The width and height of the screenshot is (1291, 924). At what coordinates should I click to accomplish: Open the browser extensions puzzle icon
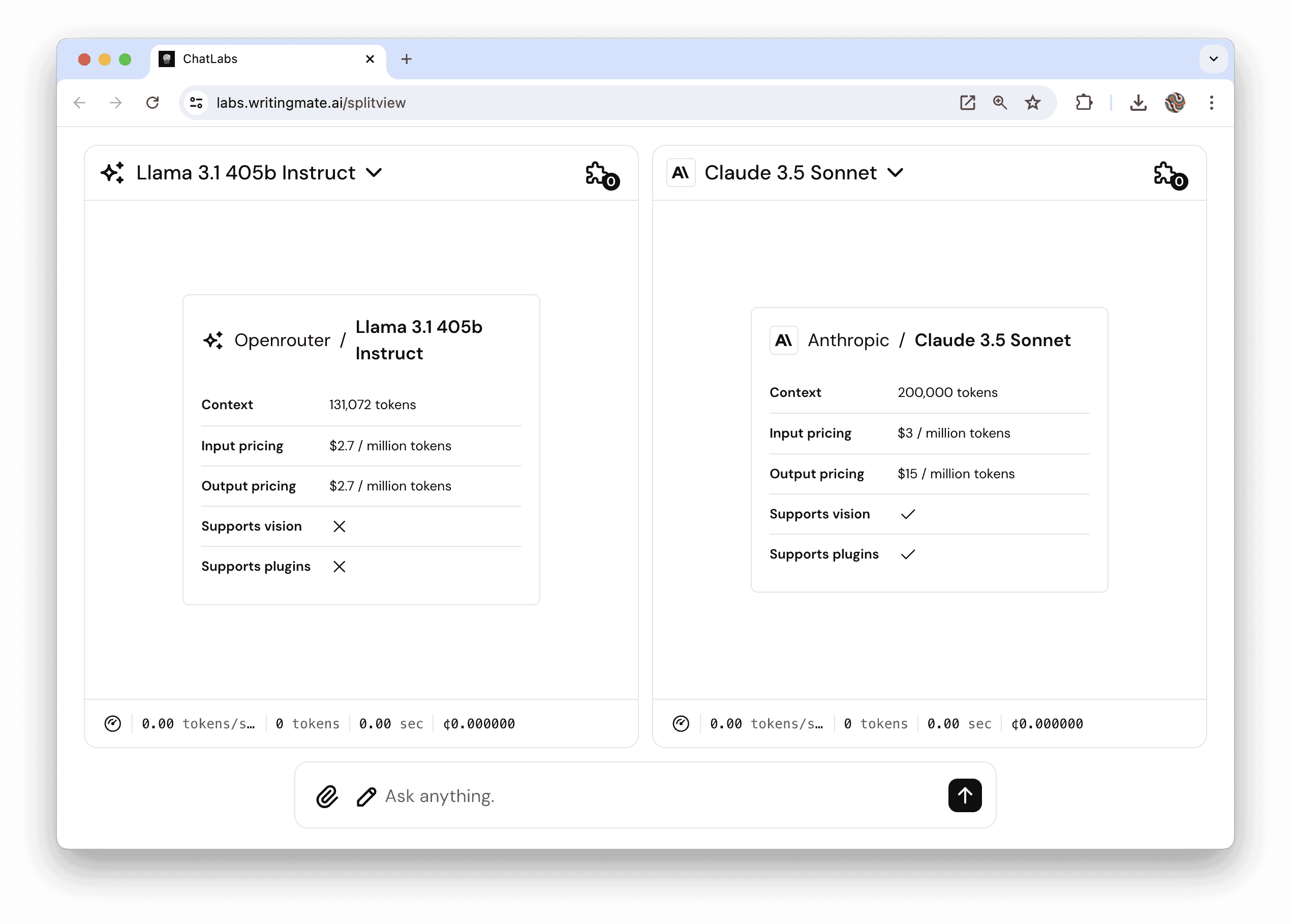point(1084,103)
